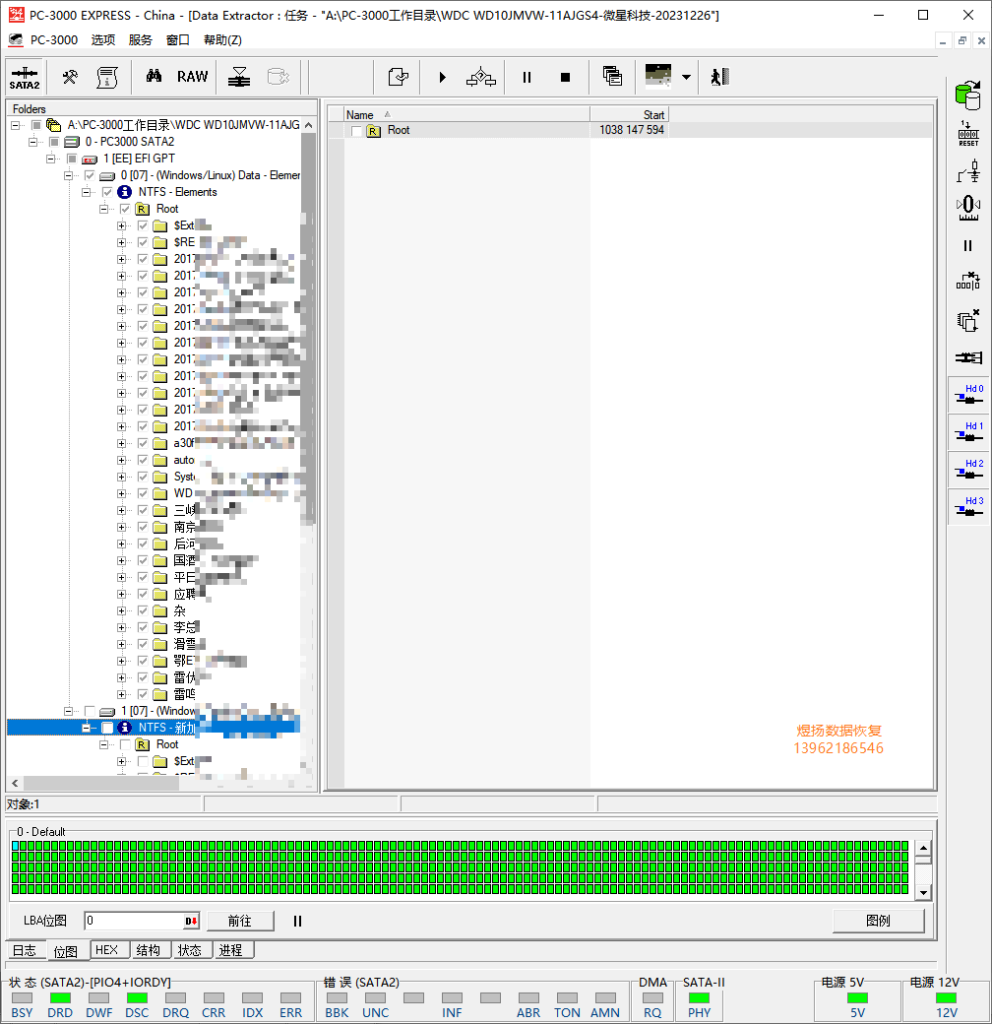The image size is (992, 1024).
Task: Open the 服务 menu
Action: [x=140, y=40]
